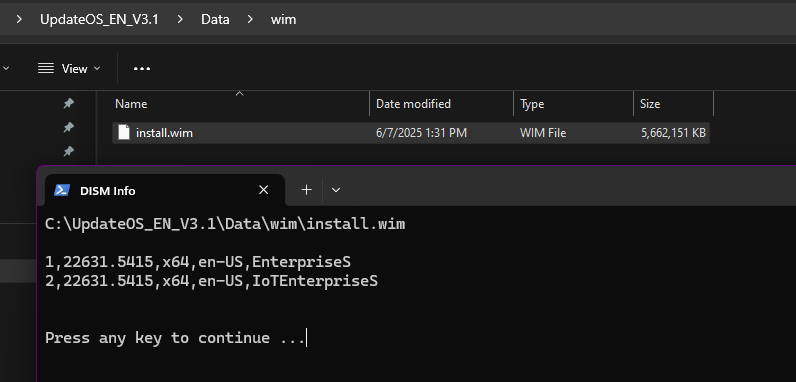796x382 pixels.
Task: Open the See more three-dots menu
Action: [142, 69]
